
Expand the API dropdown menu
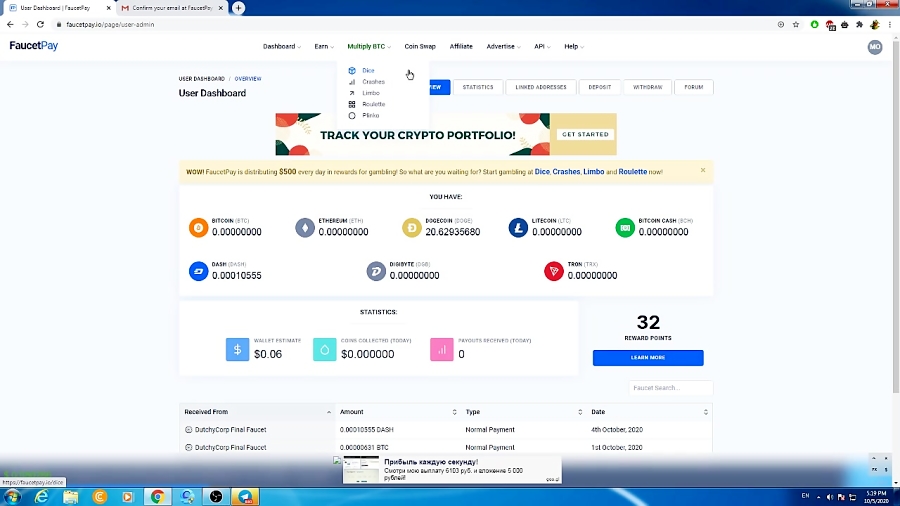(x=542, y=46)
